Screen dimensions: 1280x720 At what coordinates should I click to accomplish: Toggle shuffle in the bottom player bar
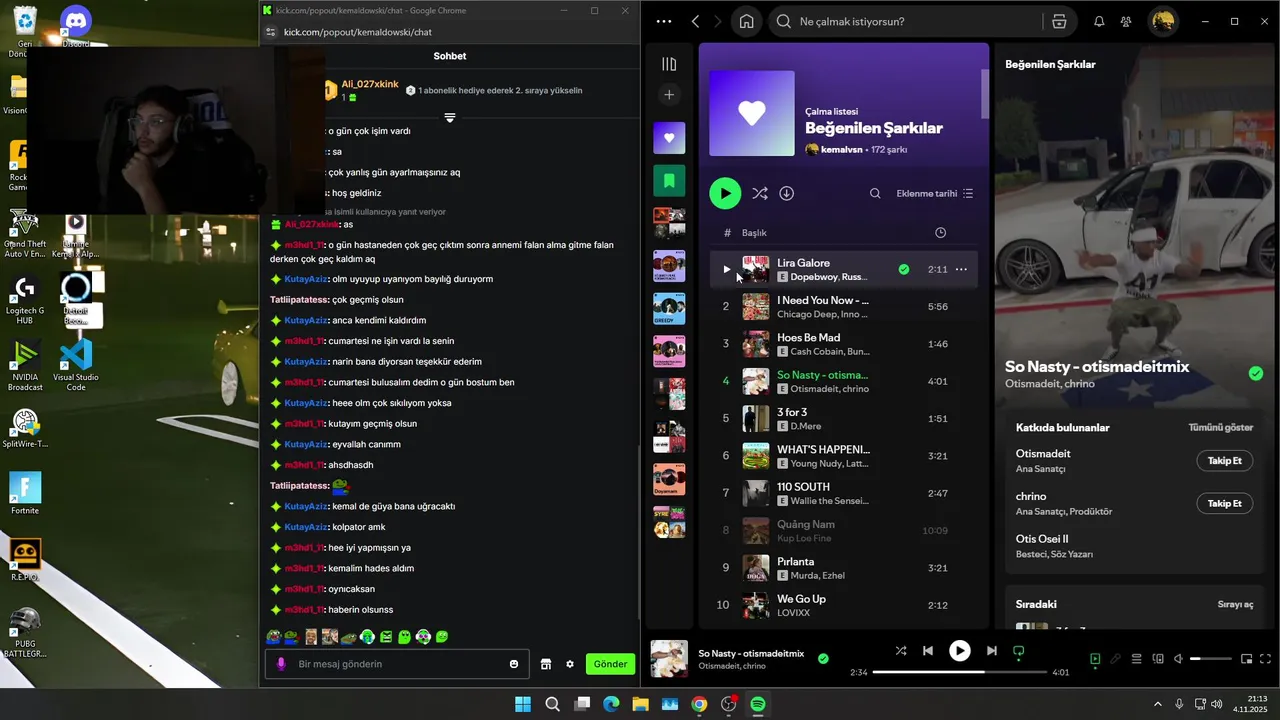point(901,651)
